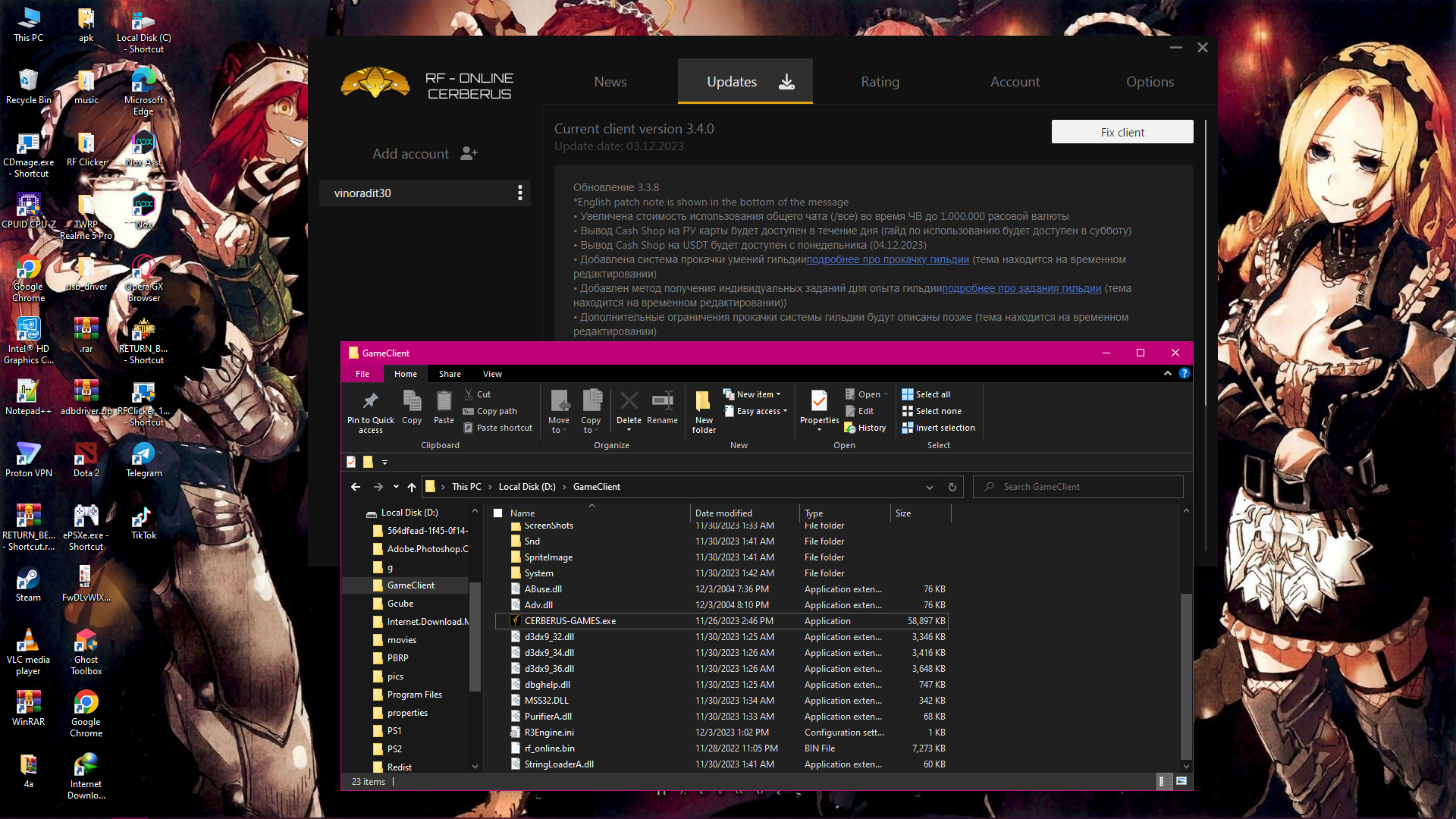Click the Fix client button

tap(1122, 132)
